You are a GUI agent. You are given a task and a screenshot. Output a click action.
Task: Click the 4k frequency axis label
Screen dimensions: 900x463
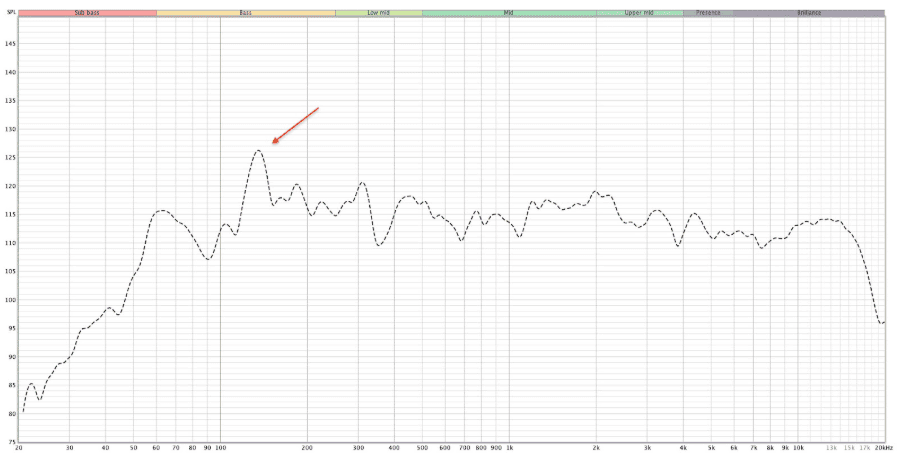(683, 448)
